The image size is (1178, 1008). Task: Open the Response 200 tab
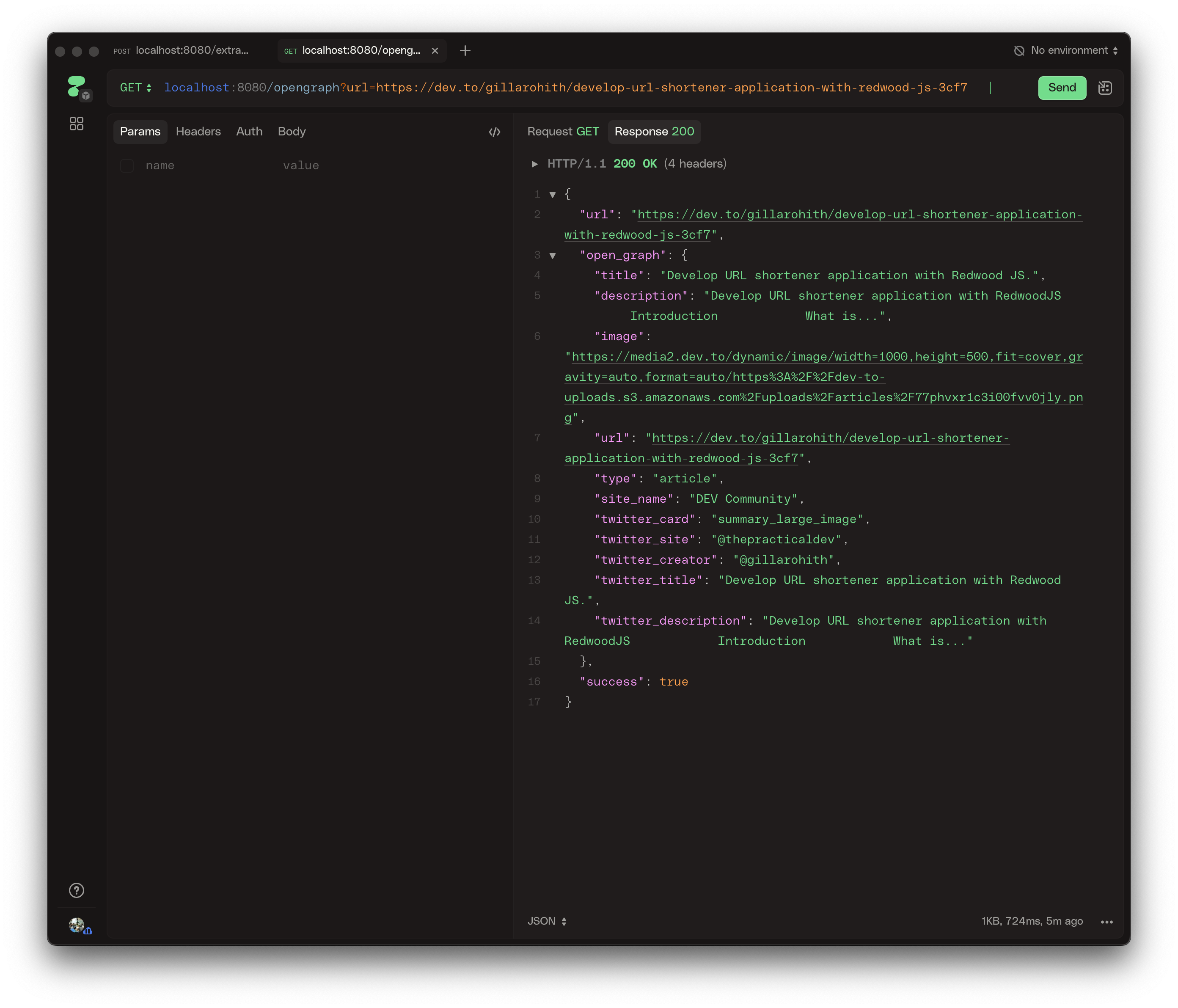pos(654,131)
